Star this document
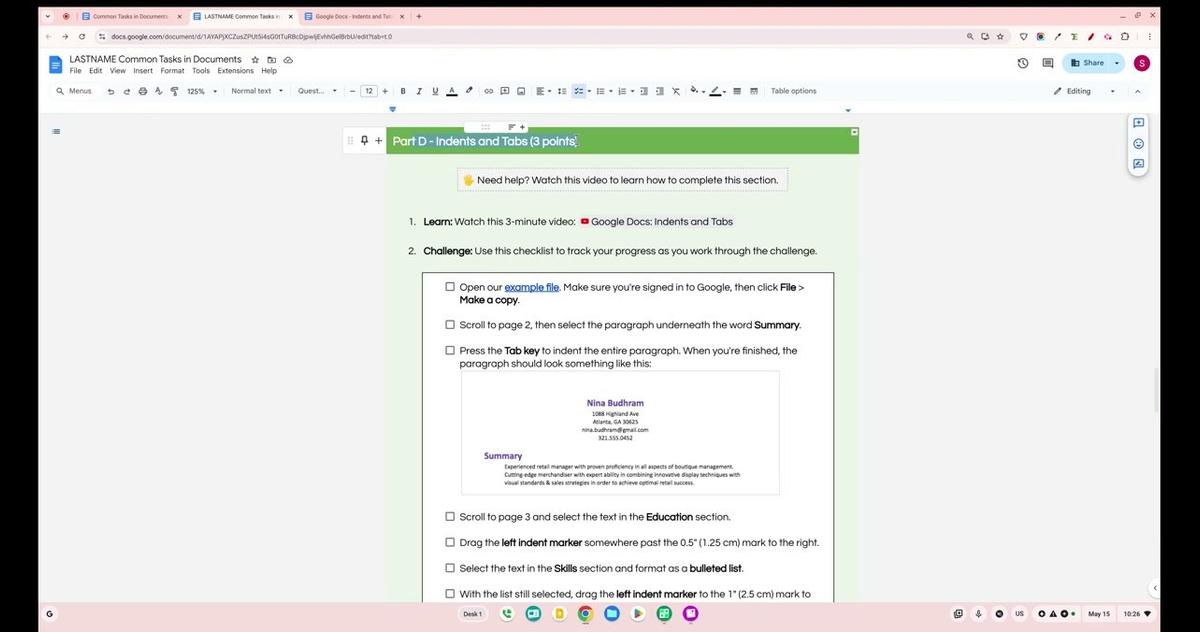1200x632 pixels. 256,60
